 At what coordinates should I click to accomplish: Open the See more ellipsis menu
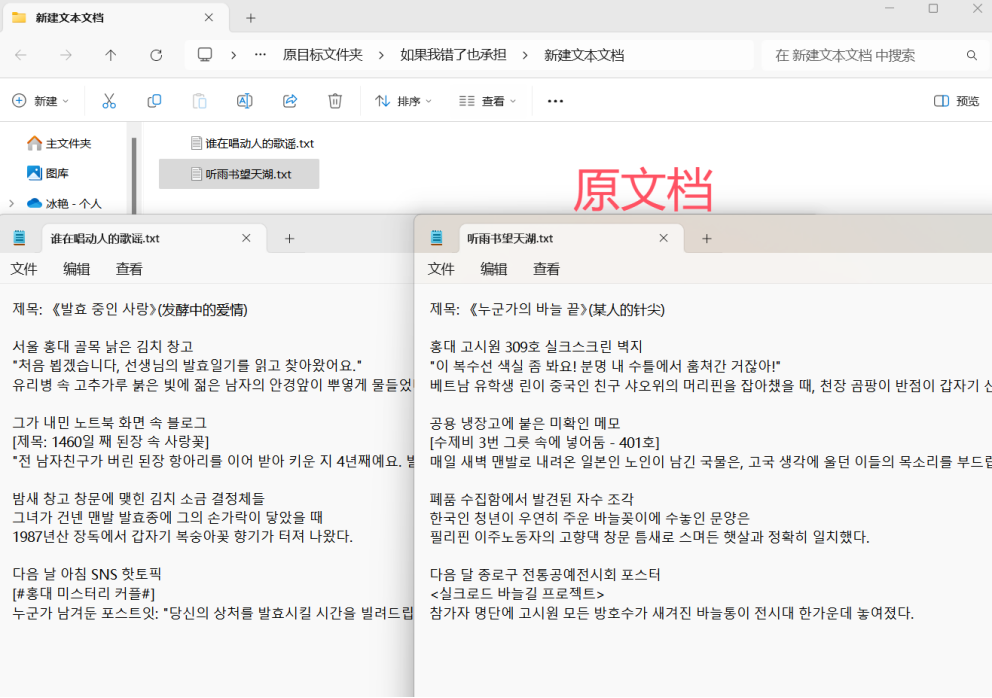coord(556,101)
